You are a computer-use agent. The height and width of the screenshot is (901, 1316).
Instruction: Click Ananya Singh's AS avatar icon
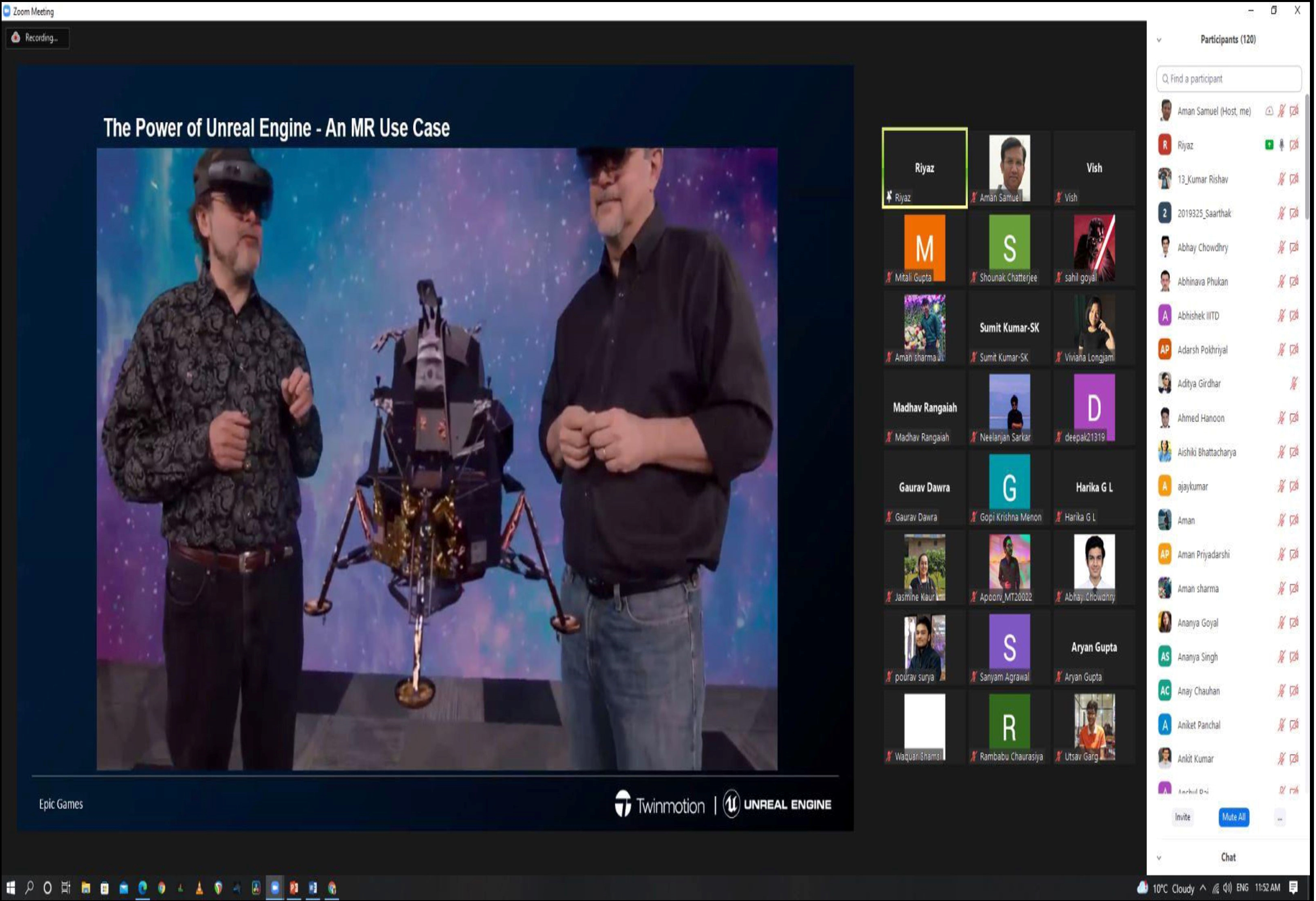(x=1164, y=656)
